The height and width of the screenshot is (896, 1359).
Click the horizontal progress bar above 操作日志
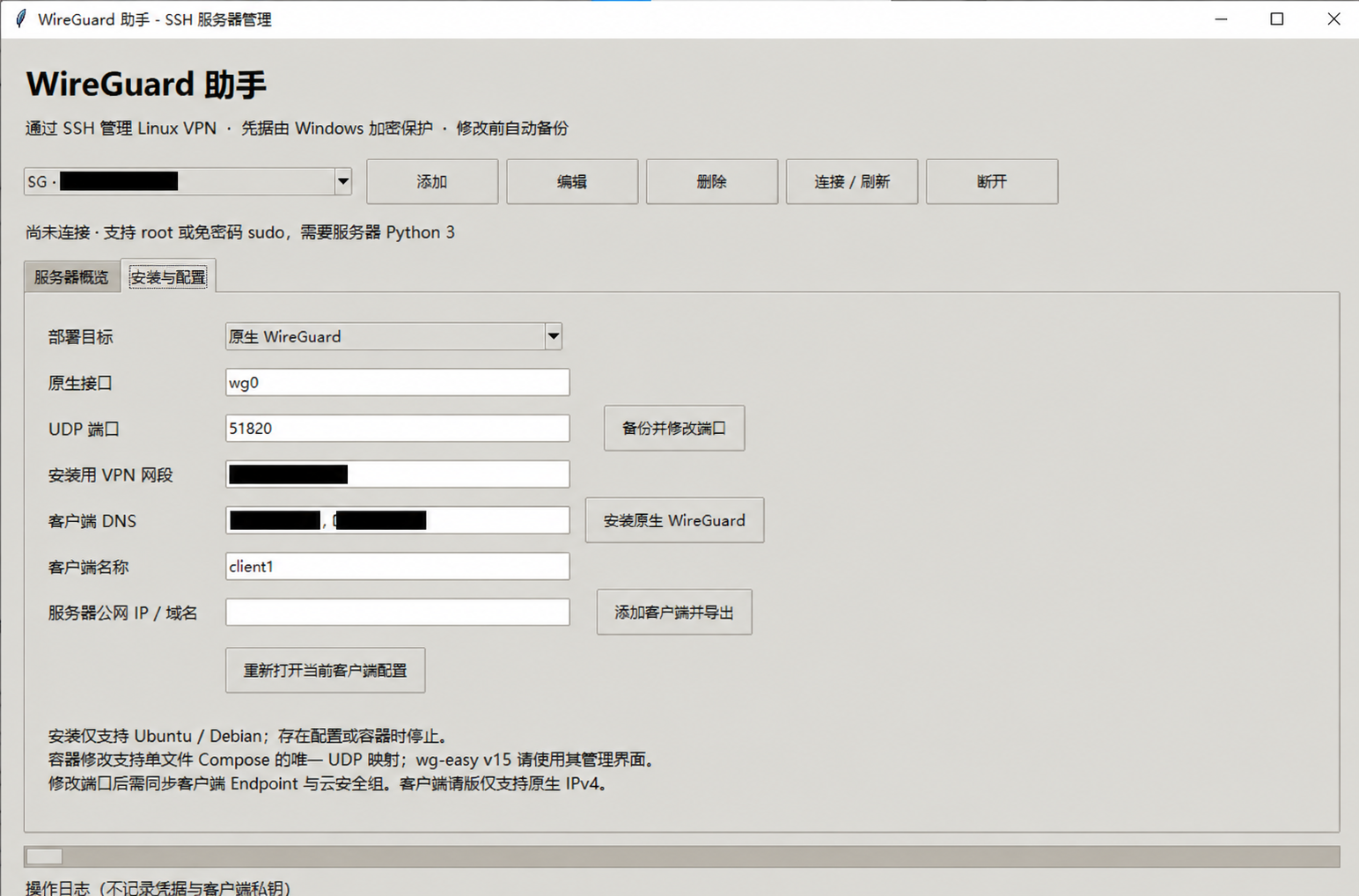[682, 856]
